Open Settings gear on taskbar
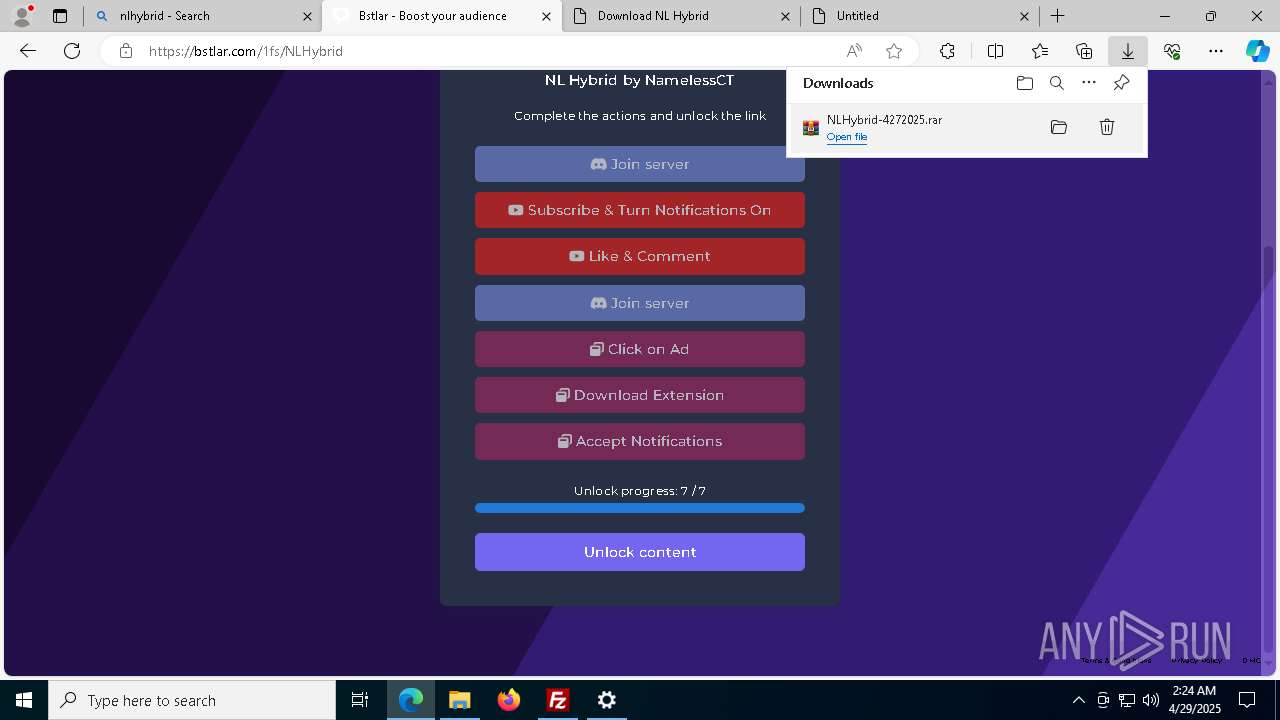Screen dimensions: 1280x720 (607, 700)
